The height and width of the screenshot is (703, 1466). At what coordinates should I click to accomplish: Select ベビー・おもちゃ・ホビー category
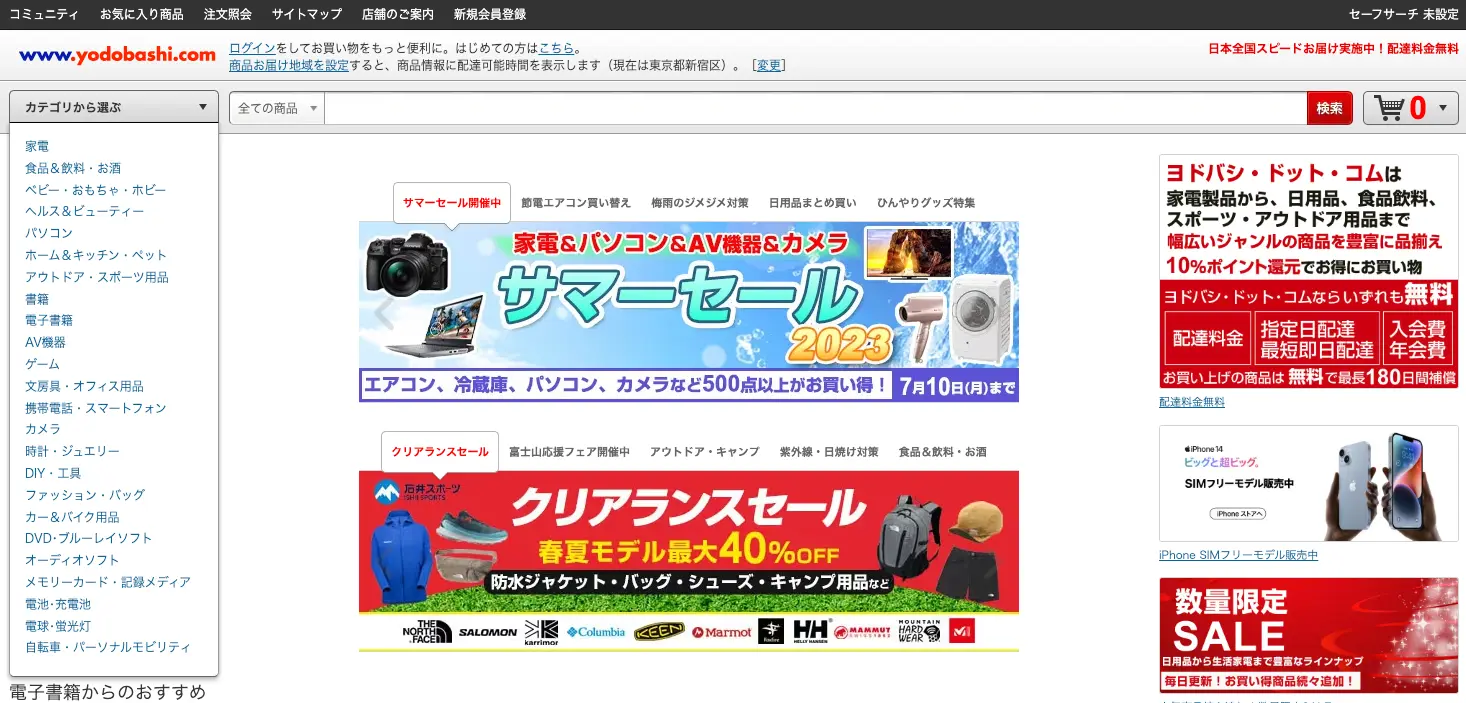pos(96,190)
